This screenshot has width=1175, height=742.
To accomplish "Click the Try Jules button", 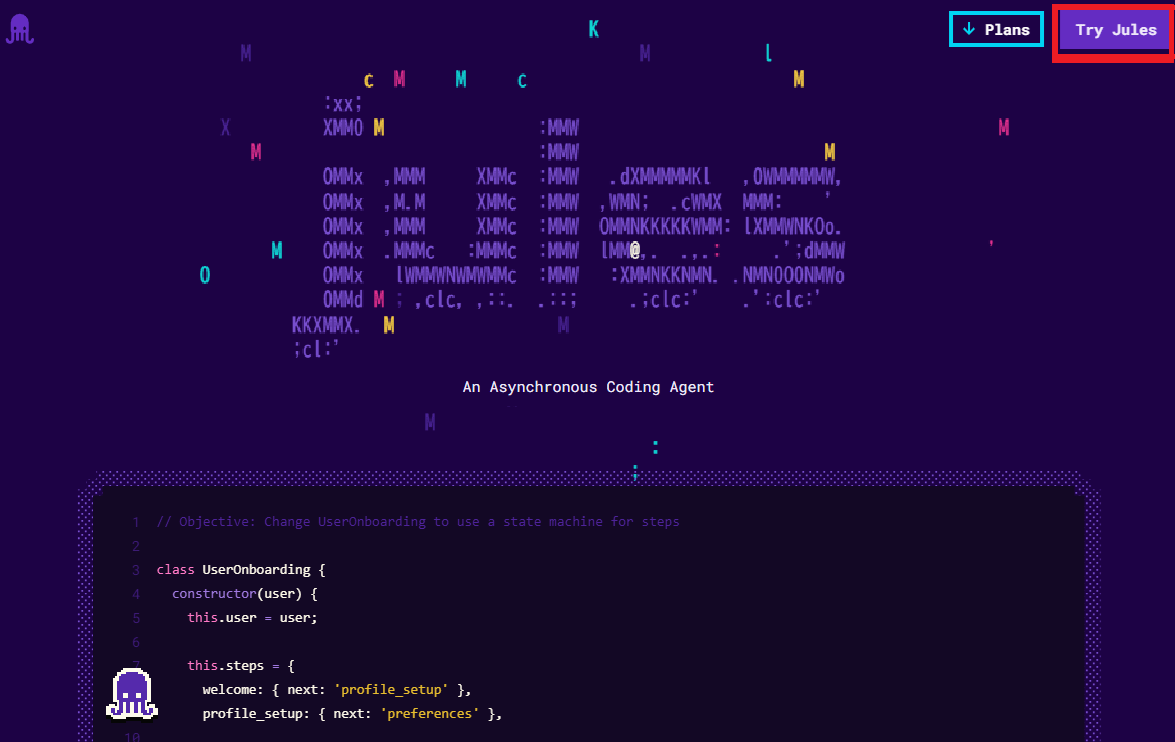I will (x=1114, y=30).
